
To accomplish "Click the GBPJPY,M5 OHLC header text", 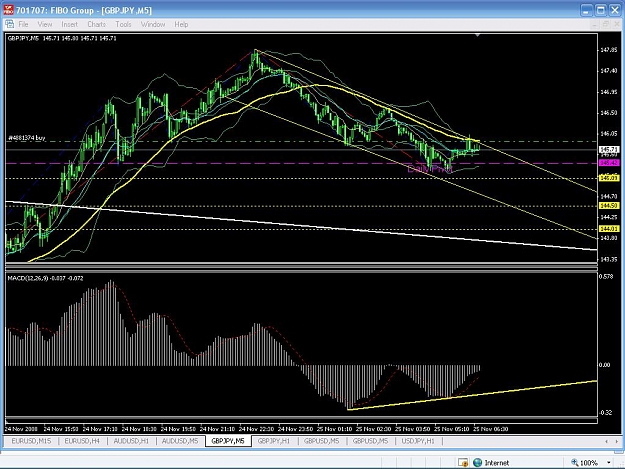I will click(x=62, y=38).
